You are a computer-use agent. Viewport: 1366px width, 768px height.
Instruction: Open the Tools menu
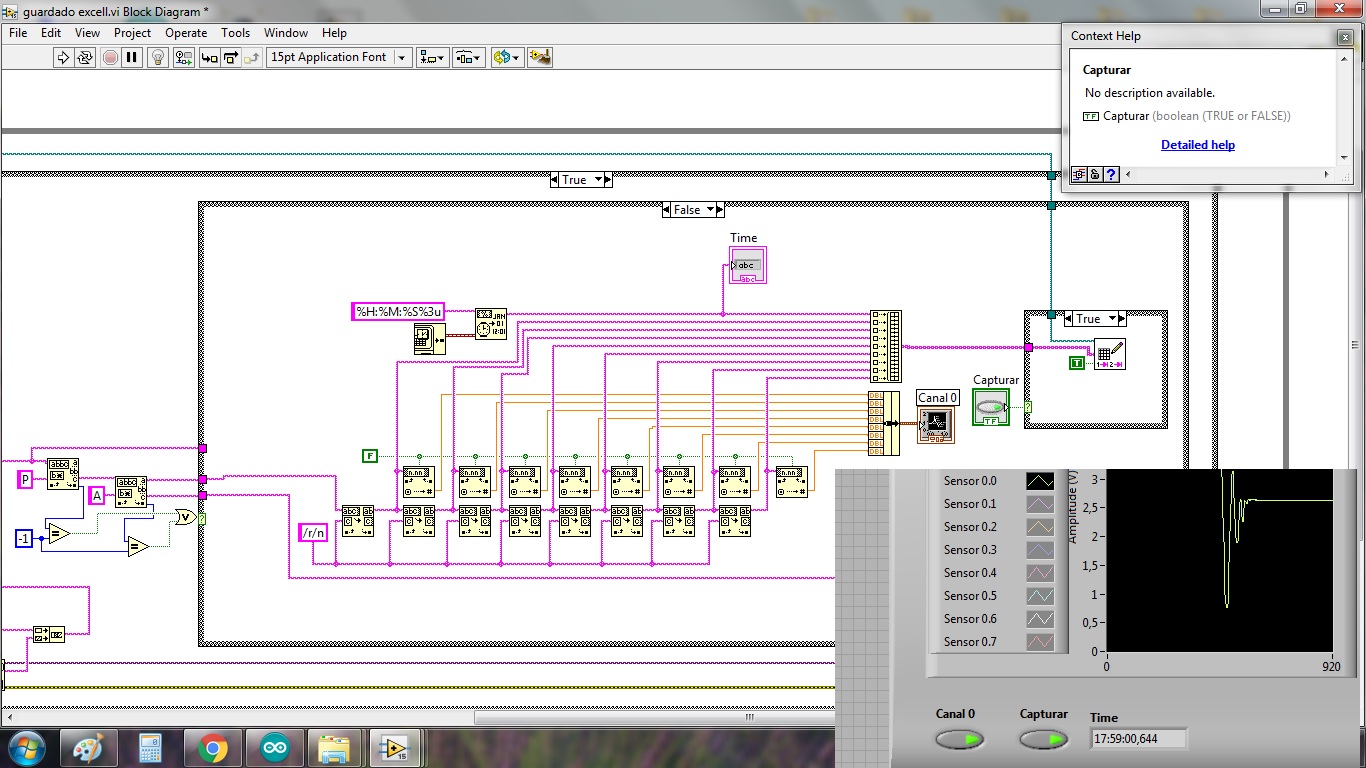click(235, 33)
